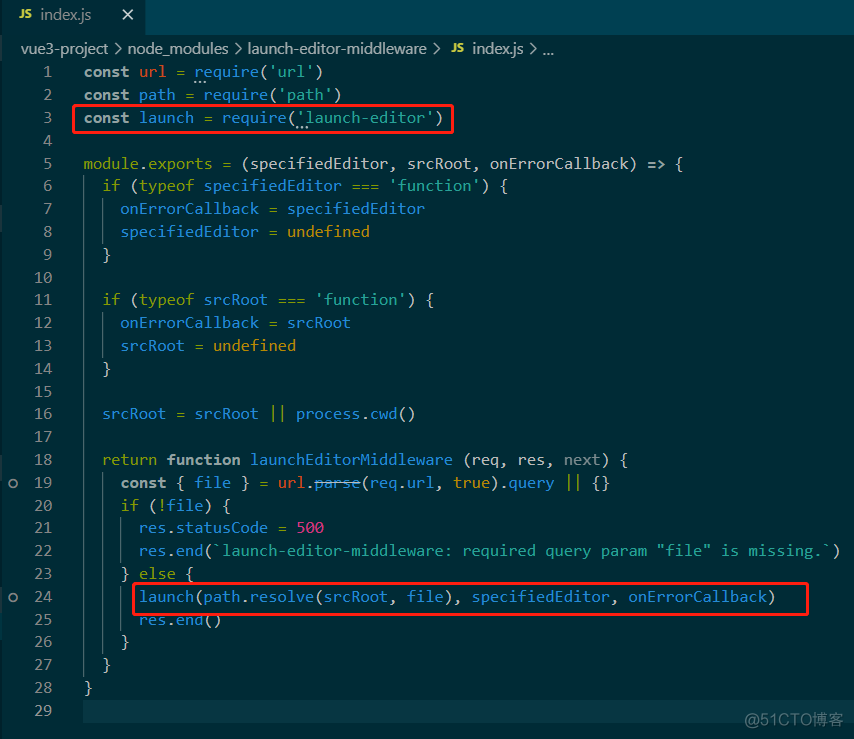Open the vue3-project breadcrumb dropdown

tap(65, 48)
